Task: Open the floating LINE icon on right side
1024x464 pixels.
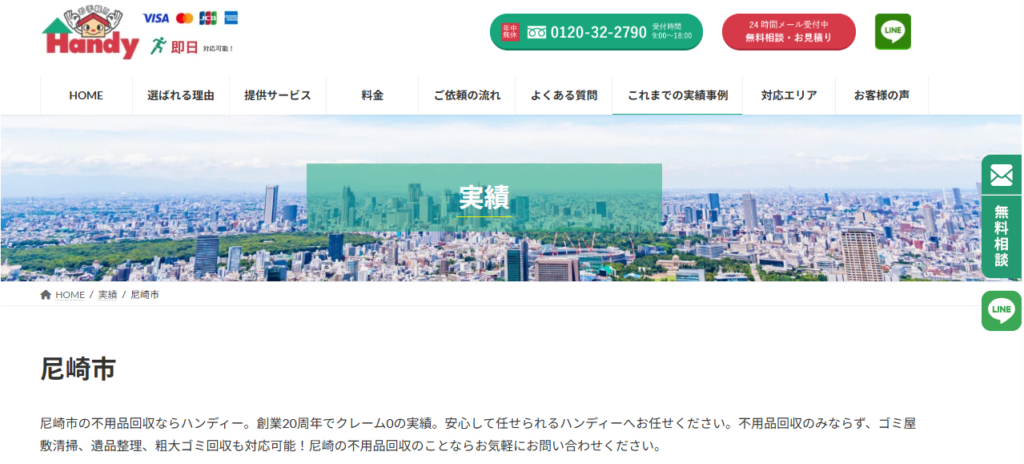Action: pyautogui.click(x=1001, y=311)
